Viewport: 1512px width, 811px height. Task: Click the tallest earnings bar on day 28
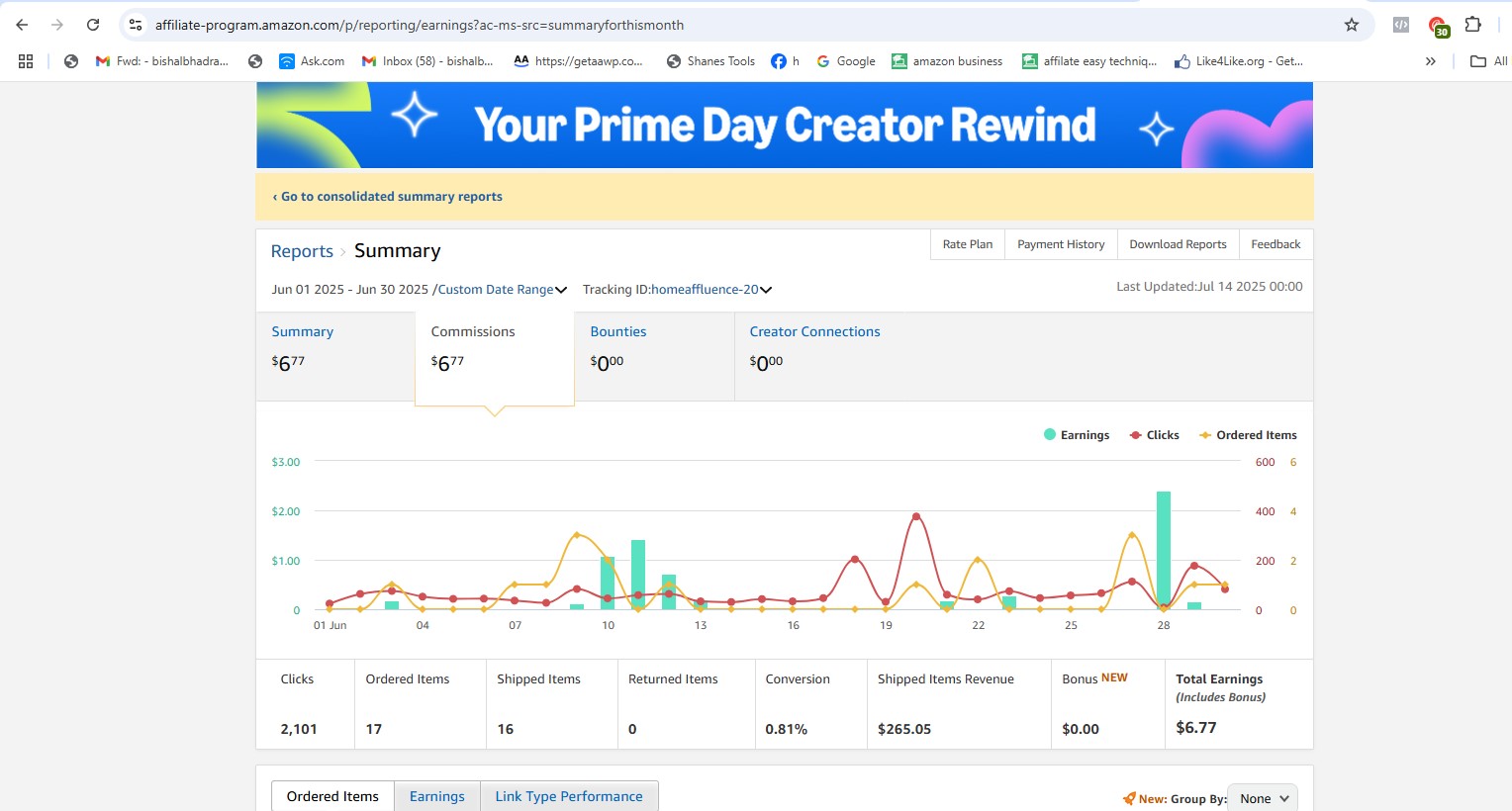click(x=1164, y=550)
